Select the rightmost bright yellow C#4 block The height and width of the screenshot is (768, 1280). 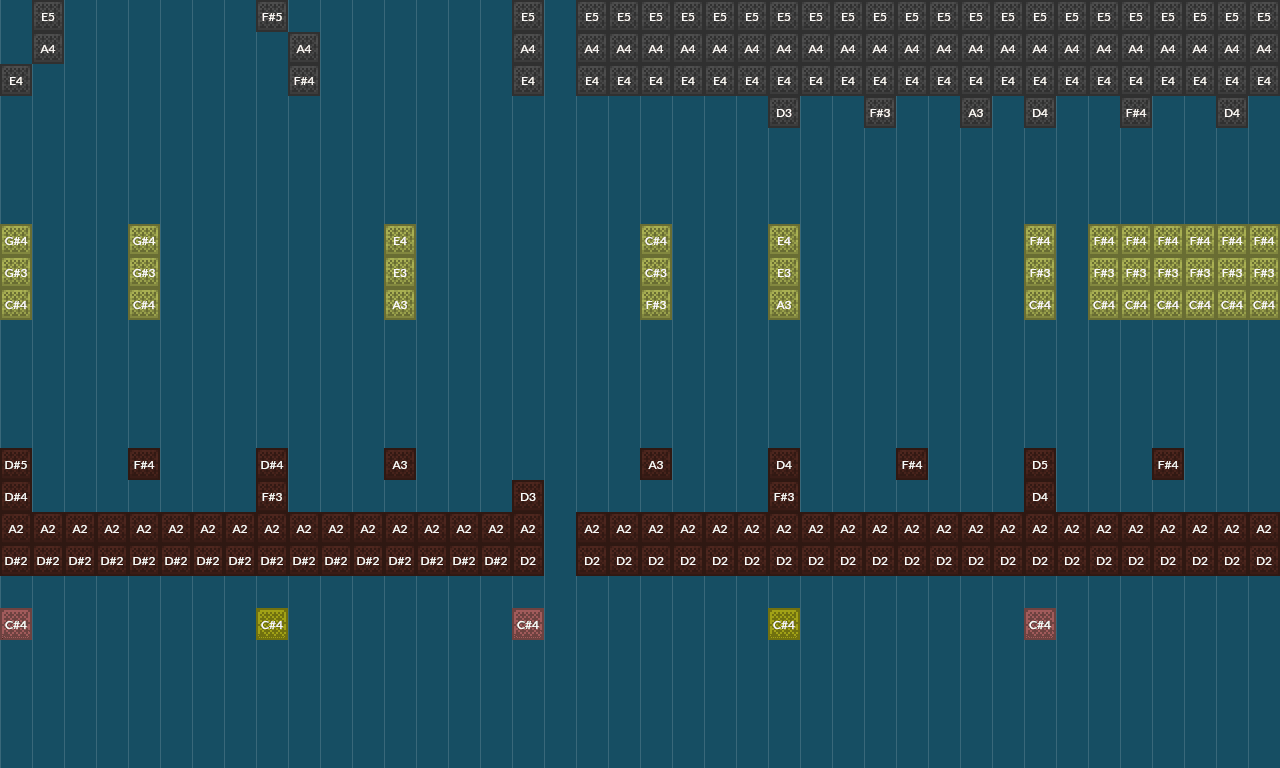[784, 625]
